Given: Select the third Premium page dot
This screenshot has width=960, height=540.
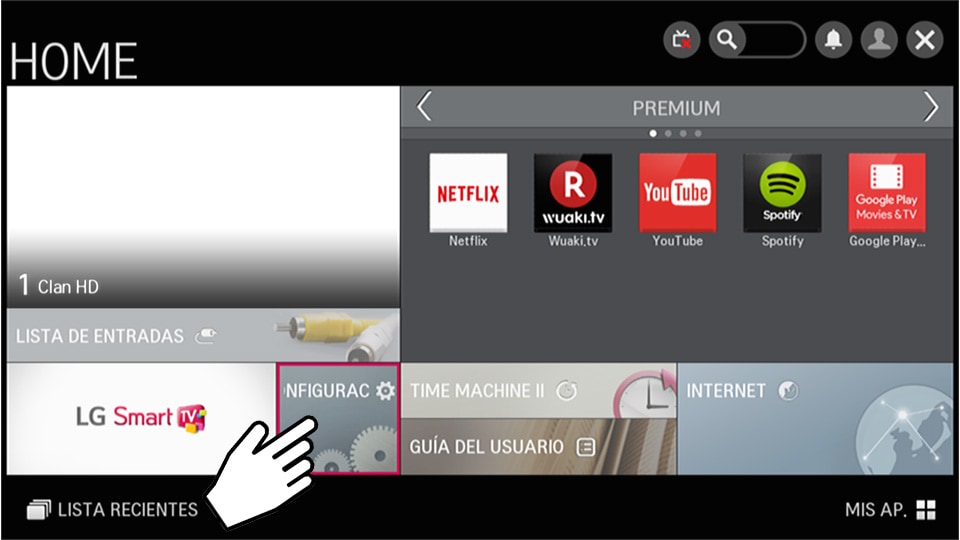Looking at the screenshot, I should 683,133.
